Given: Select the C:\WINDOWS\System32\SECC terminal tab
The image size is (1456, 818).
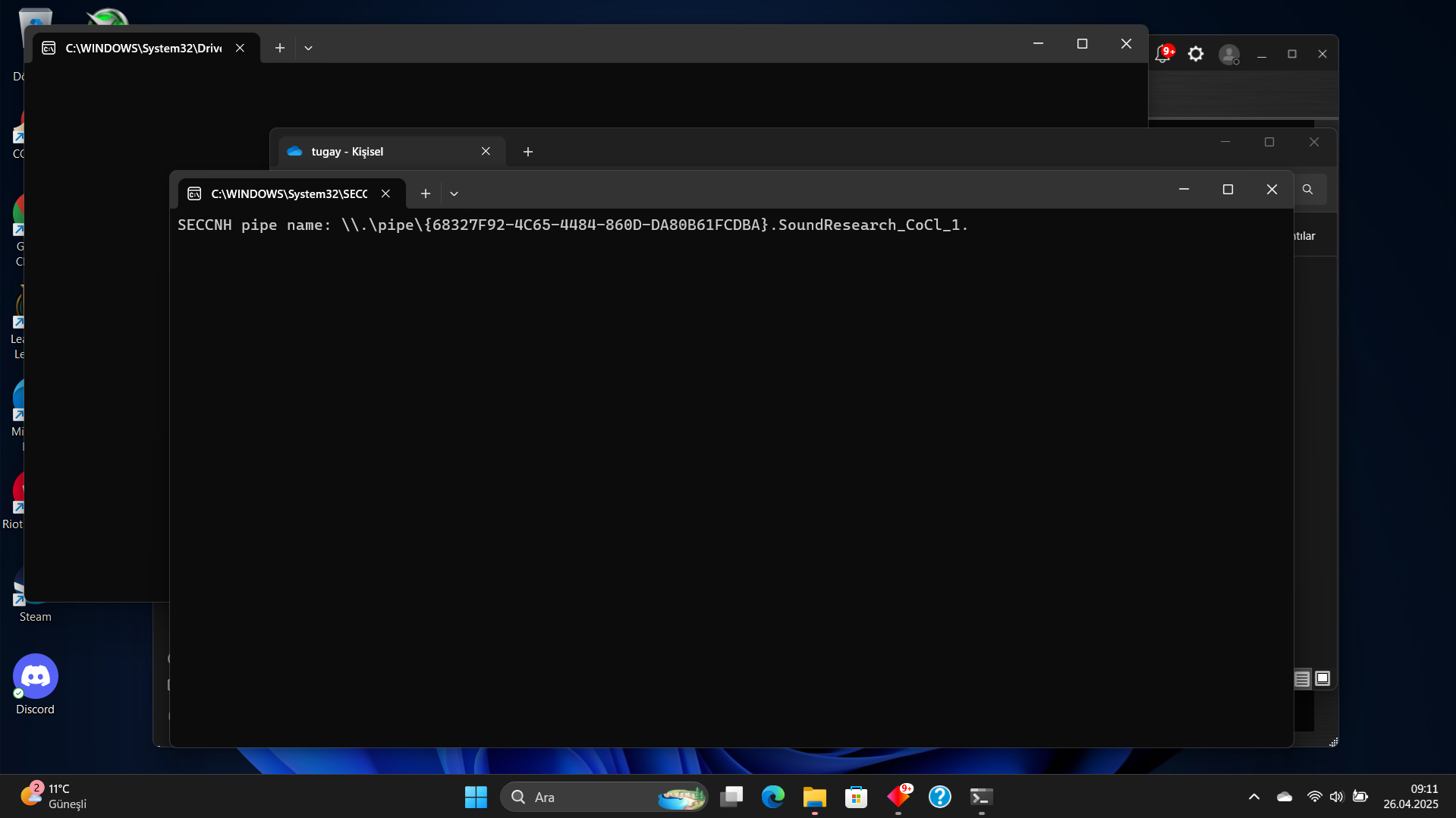Looking at the screenshot, I should pos(291,194).
